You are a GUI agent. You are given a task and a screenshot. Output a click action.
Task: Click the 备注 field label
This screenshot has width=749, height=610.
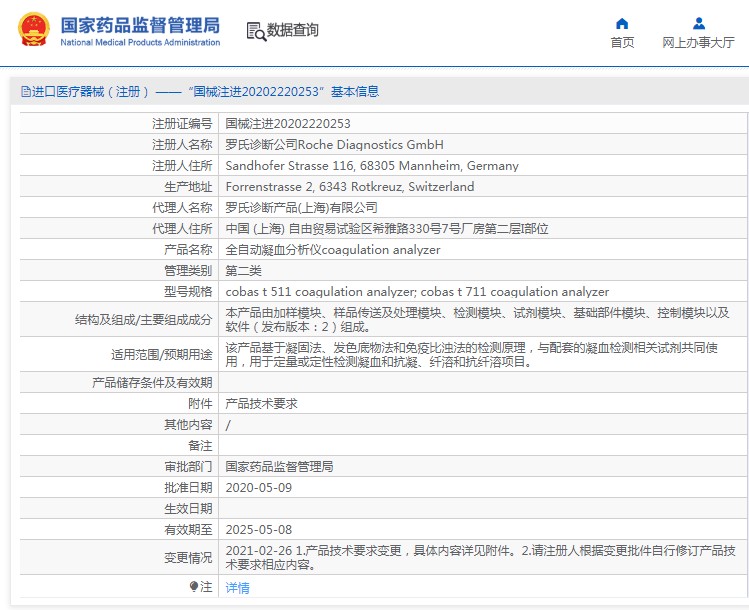[x=200, y=446]
